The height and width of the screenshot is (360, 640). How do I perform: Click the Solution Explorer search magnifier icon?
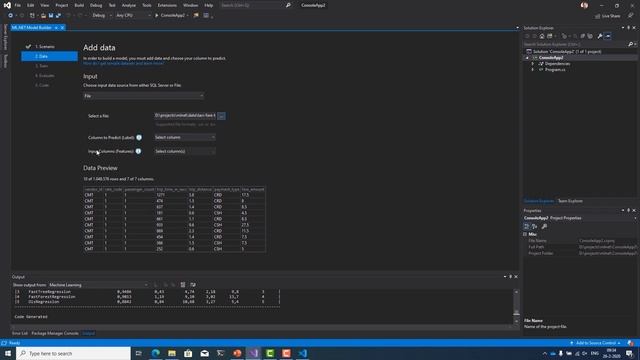(x=631, y=44)
